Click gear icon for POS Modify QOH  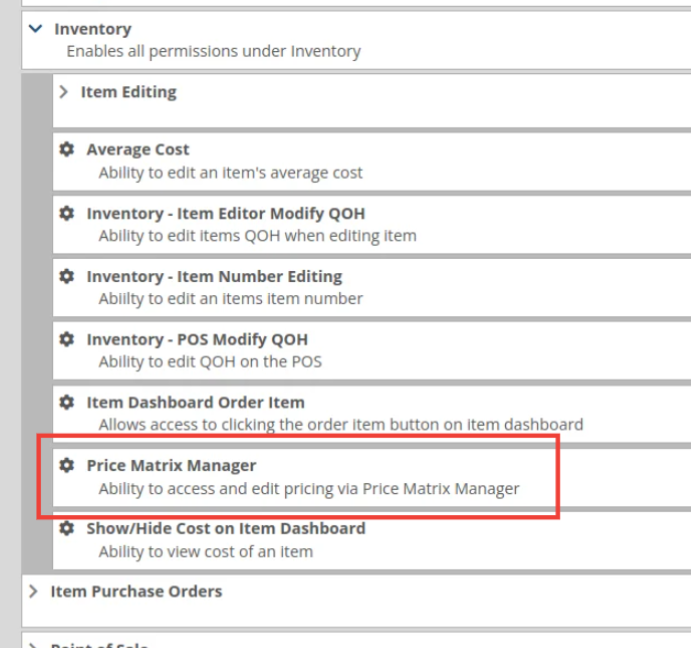point(67,339)
